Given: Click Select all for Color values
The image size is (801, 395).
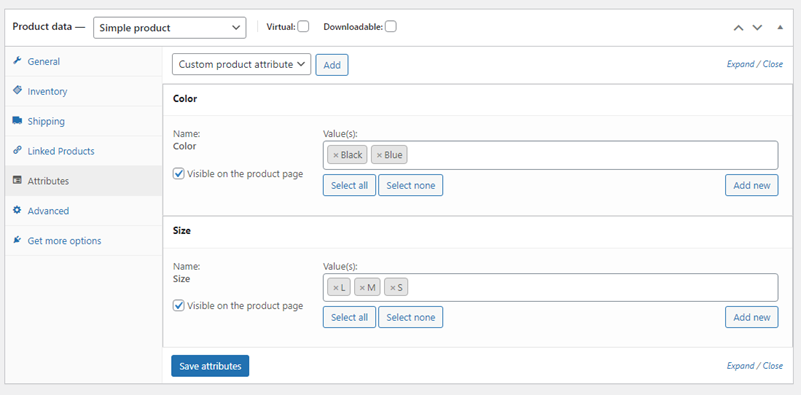Looking at the screenshot, I should tap(349, 185).
